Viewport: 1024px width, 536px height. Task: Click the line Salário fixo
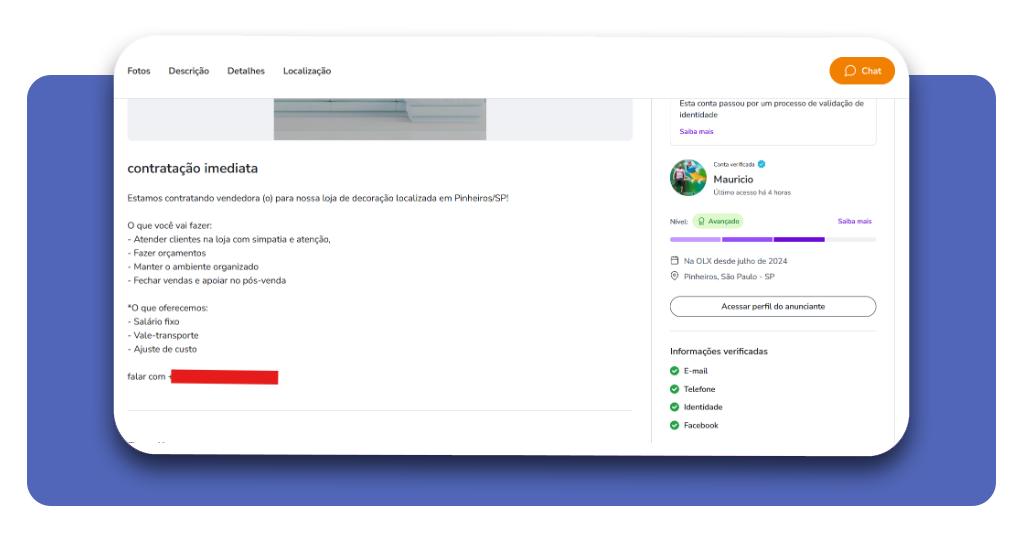pos(153,322)
